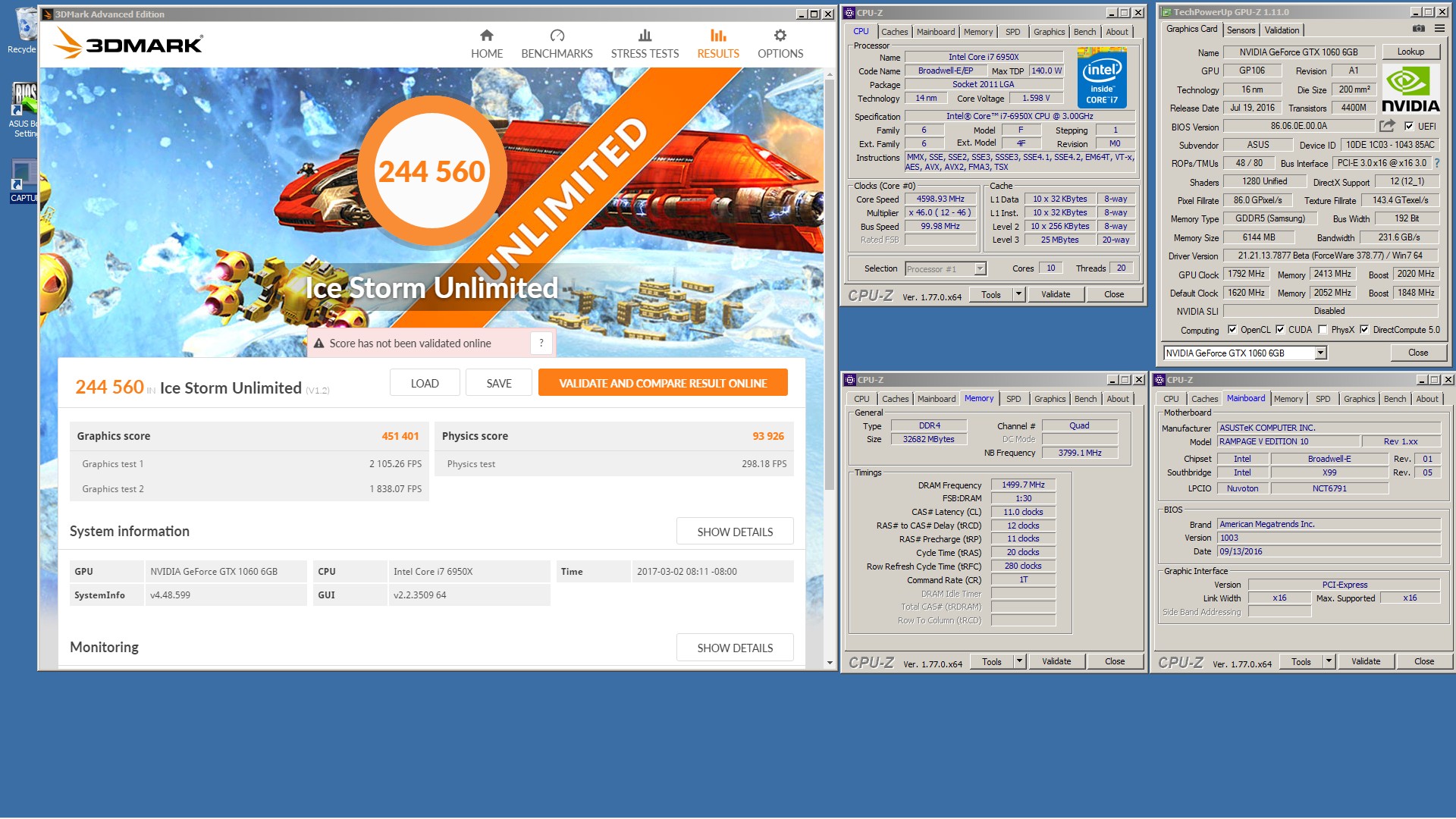Click the 3DMark Advanced Edition title bar icon

click(x=47, y=14)
